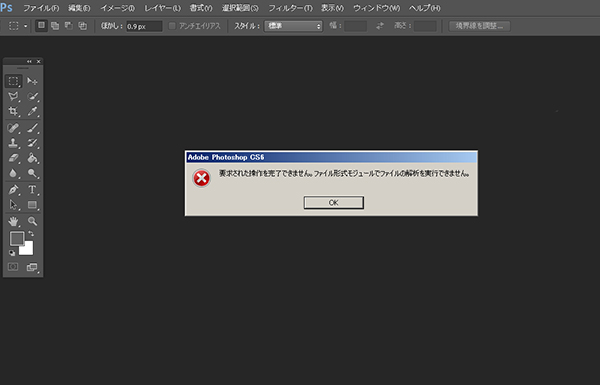Viewport: 600px width, 385px height.
Task: Select the Paint Bucket tool
Action: (32, 158)
